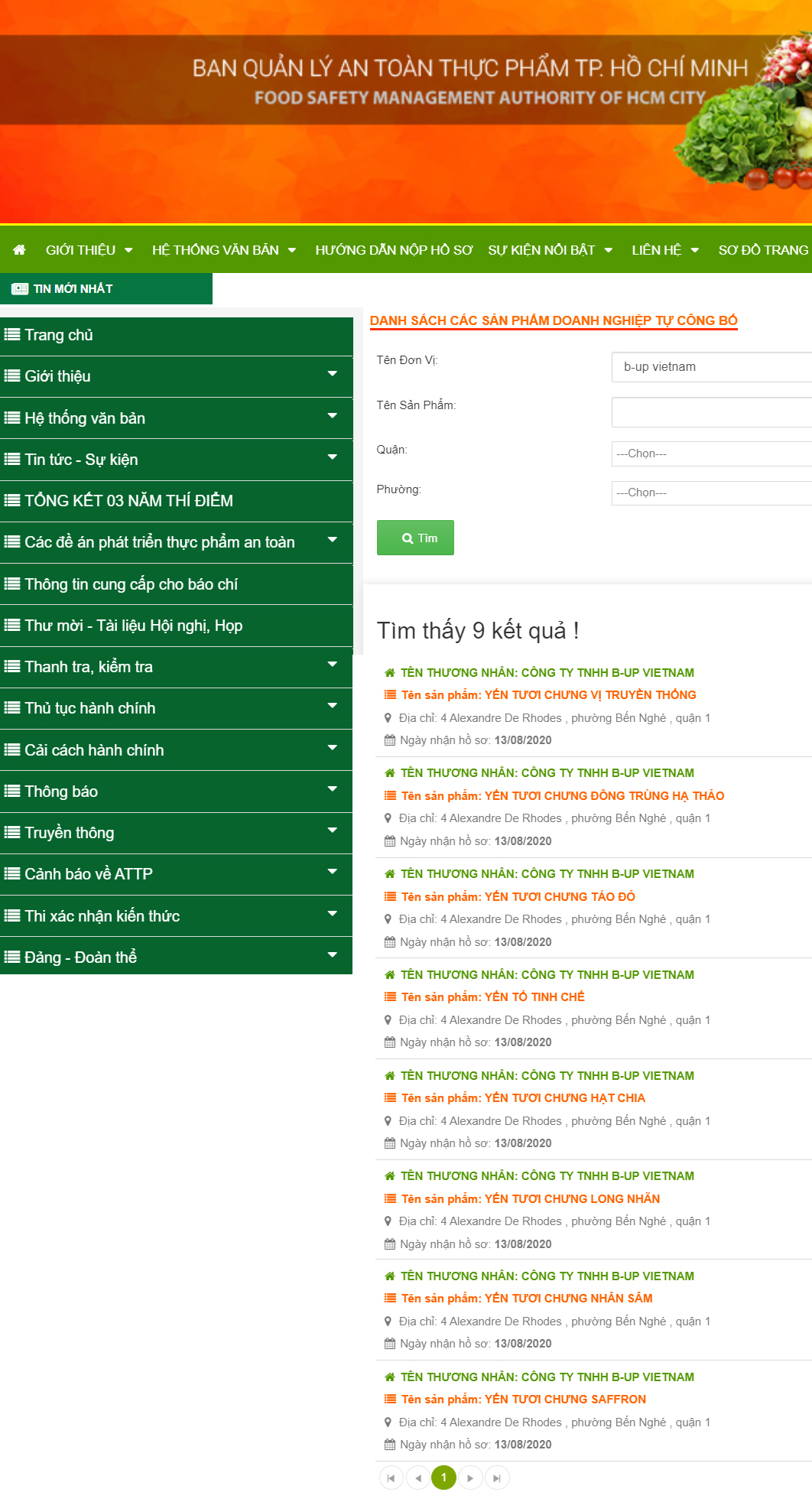Go to the next page using the pagination arrow
This screenshot has height=1502, width=812.
coord(470,1478)
